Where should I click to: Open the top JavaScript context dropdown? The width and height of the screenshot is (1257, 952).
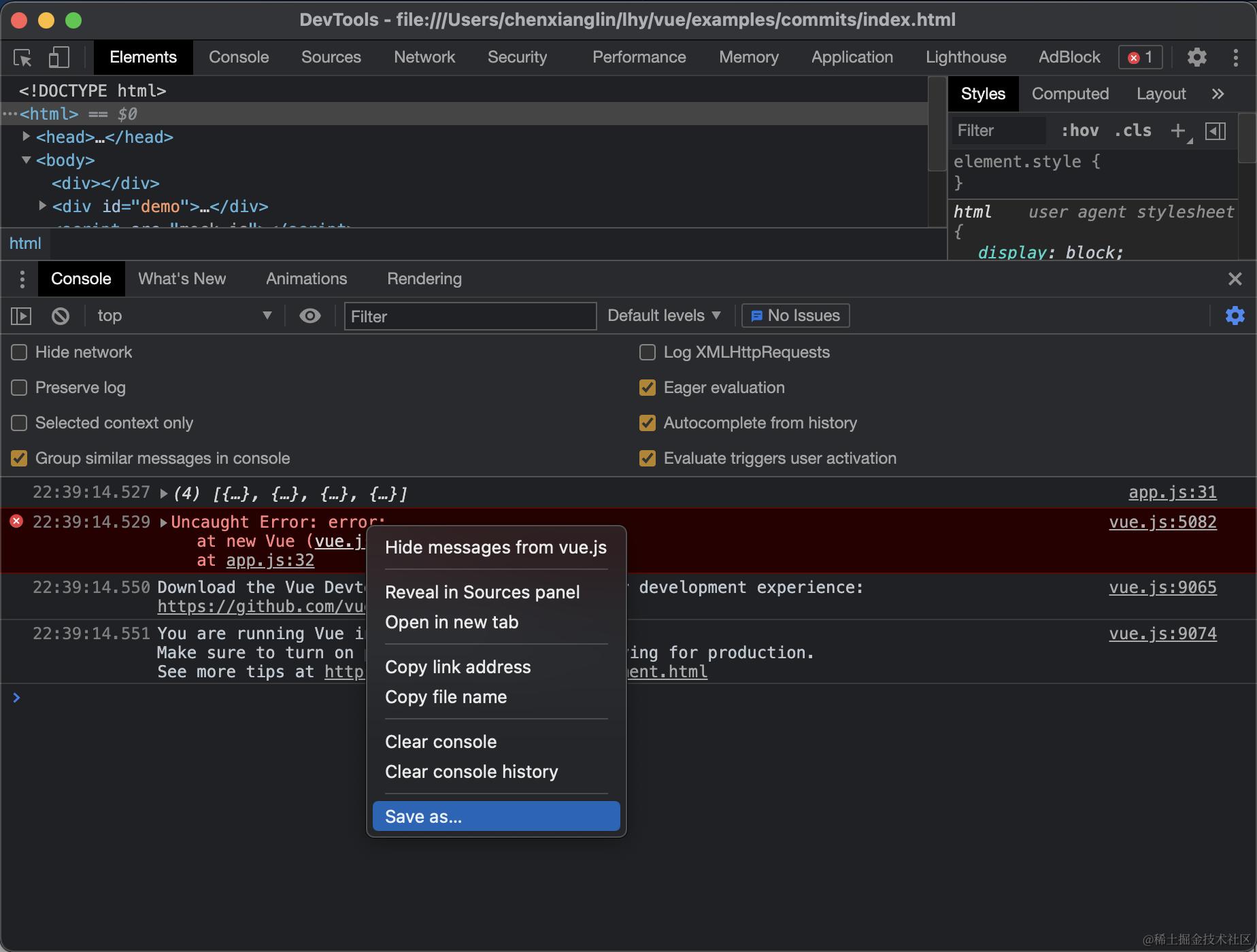[184, 316]
